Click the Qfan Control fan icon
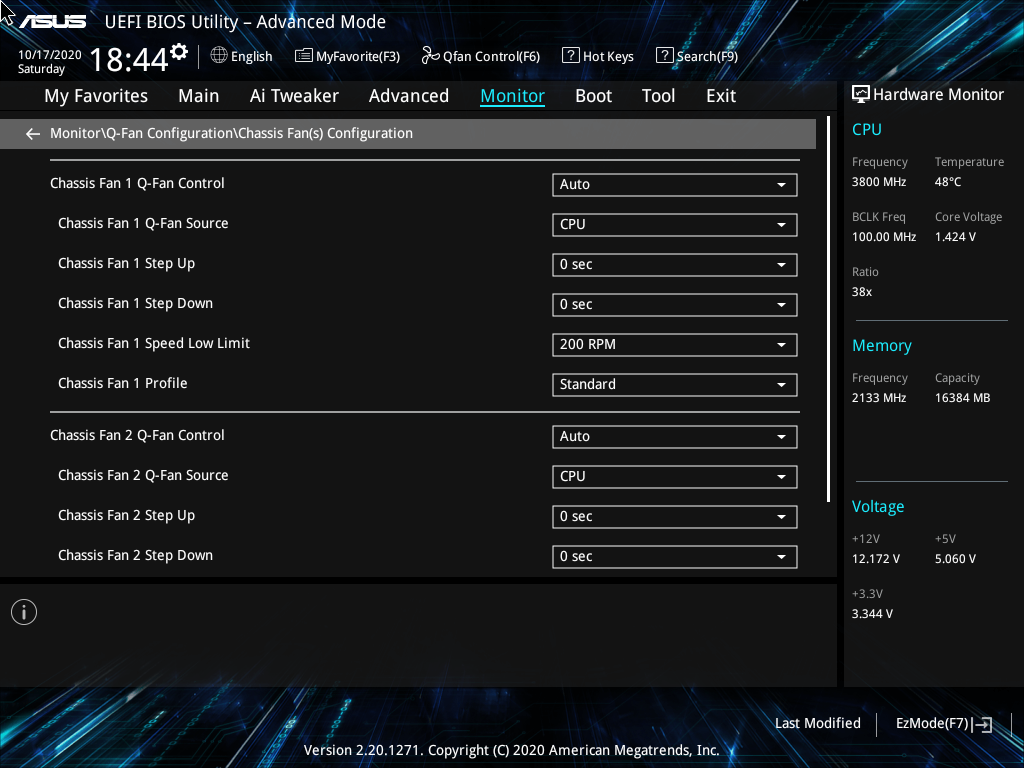 (430, 56)
